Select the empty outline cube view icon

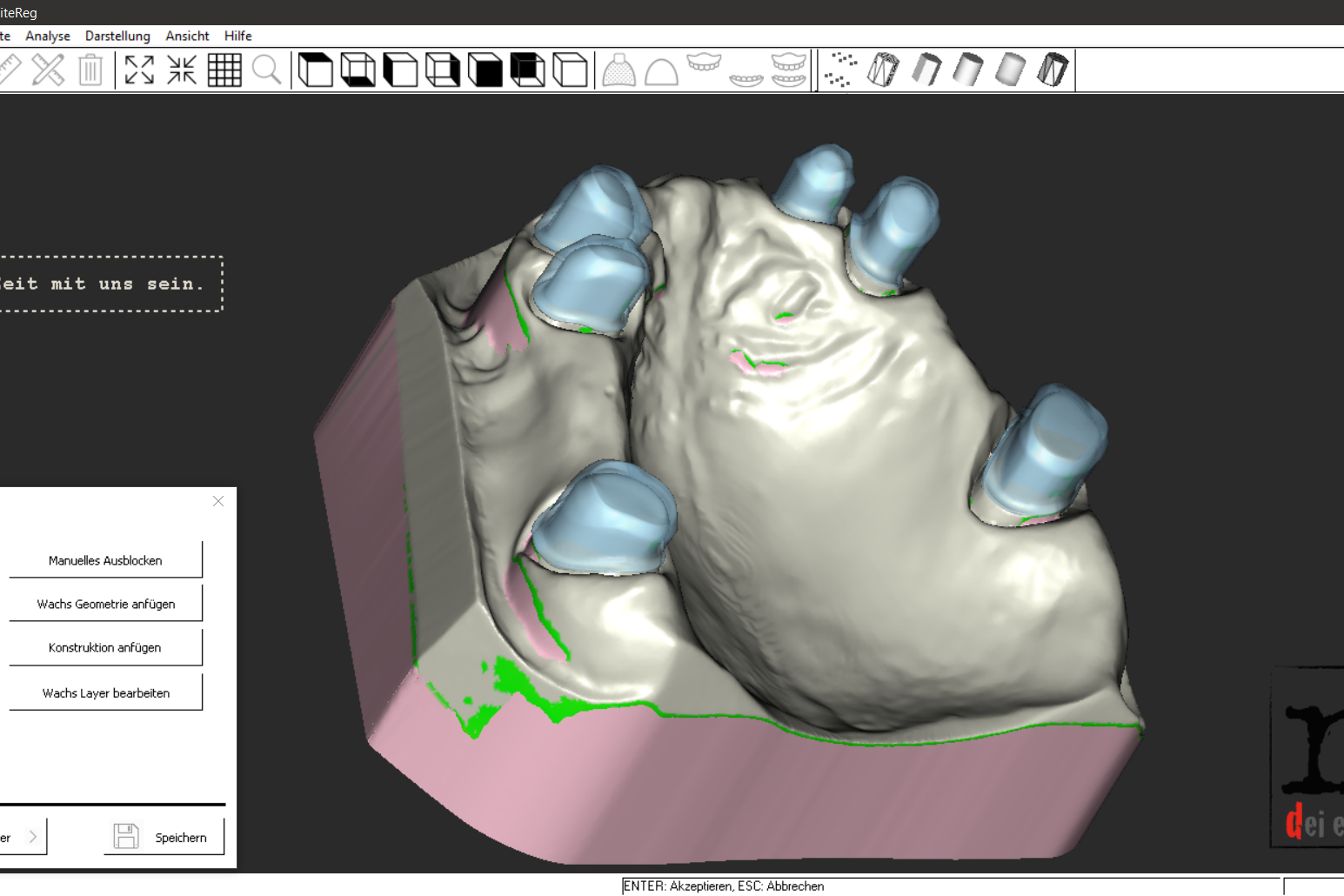(x=571, y=70)
